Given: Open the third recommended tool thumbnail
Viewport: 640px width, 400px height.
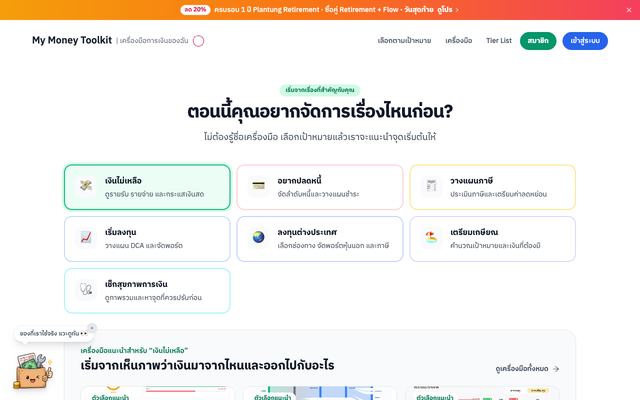Looking at the screenshot, I should click(x=482, y=393).
